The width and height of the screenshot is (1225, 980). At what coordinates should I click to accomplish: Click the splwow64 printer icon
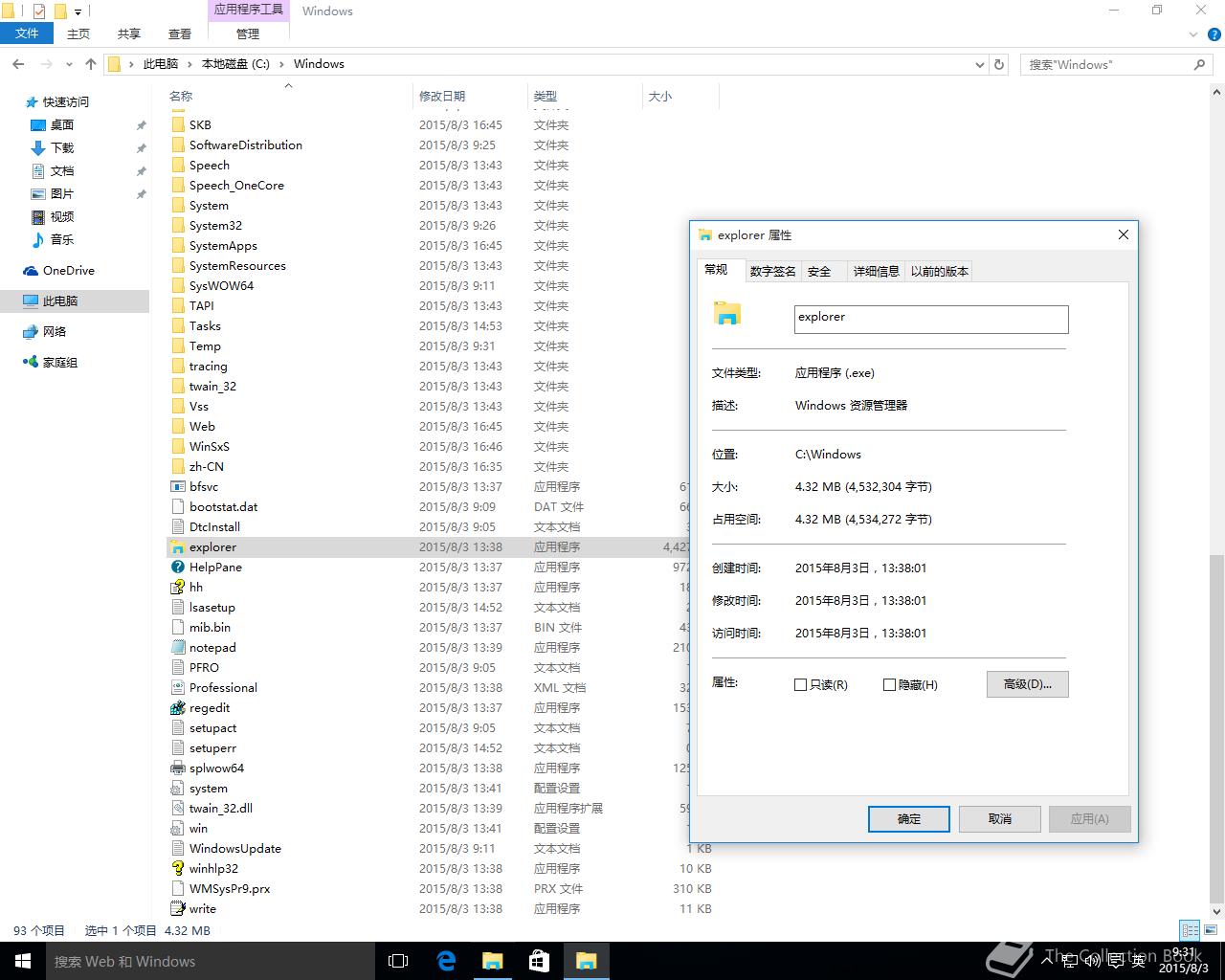point(177,768)
